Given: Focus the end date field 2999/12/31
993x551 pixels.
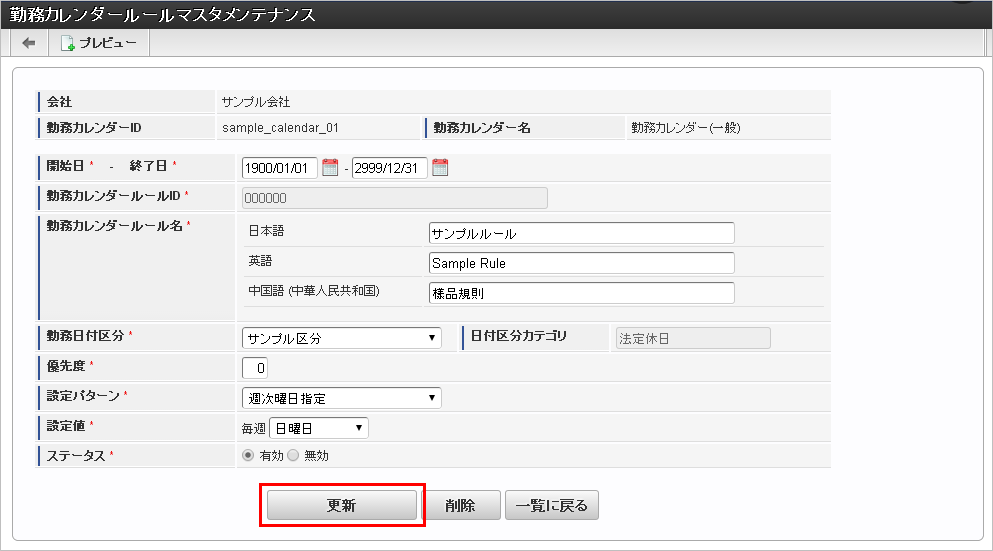Looking at the screenshot, I should click(389, 168).
